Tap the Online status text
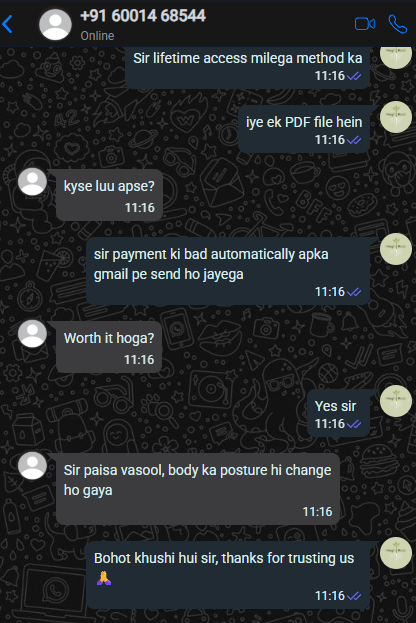The width and height of the screenshot is (416, 623). pos(97,36)
